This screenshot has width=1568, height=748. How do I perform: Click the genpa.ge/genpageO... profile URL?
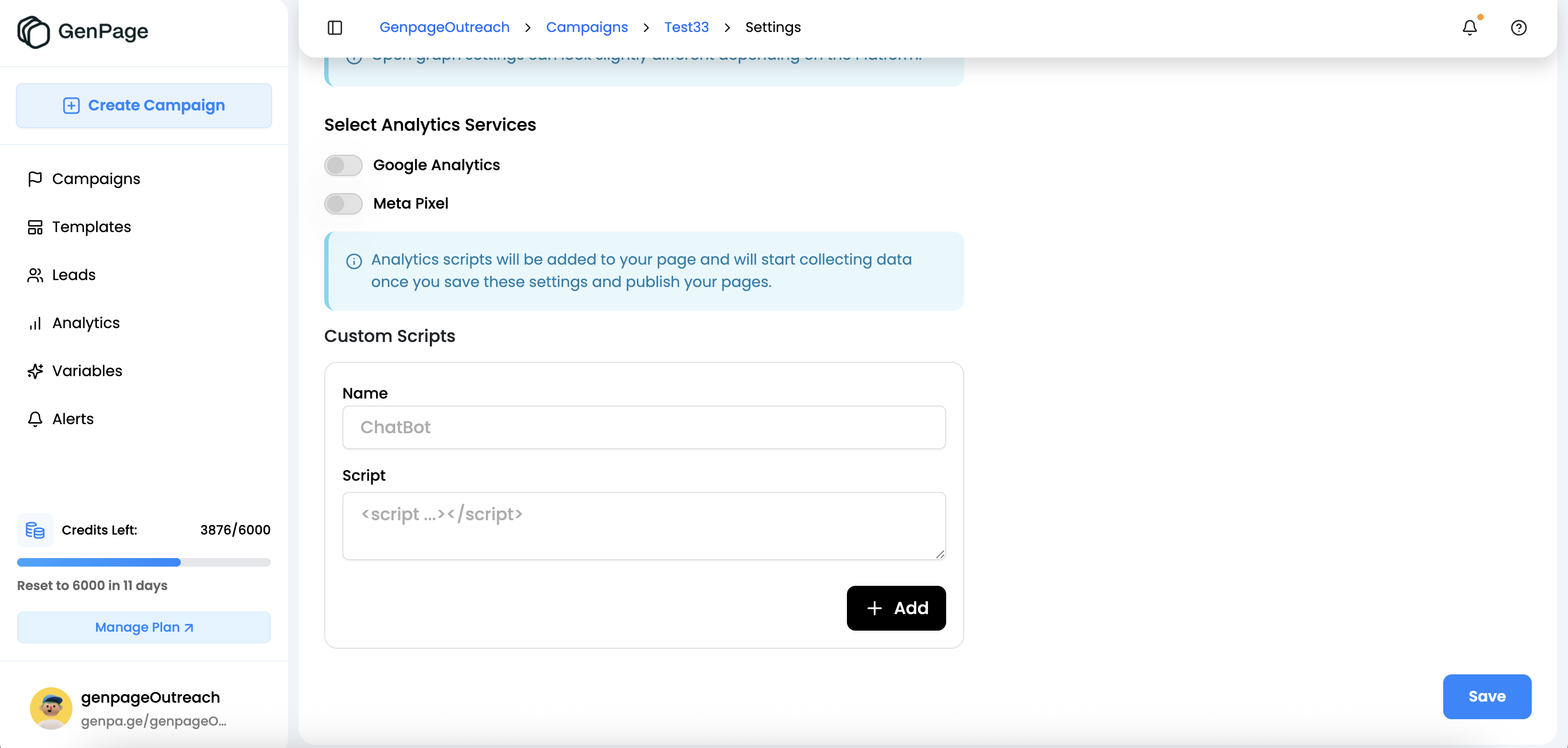click(154, 721)
